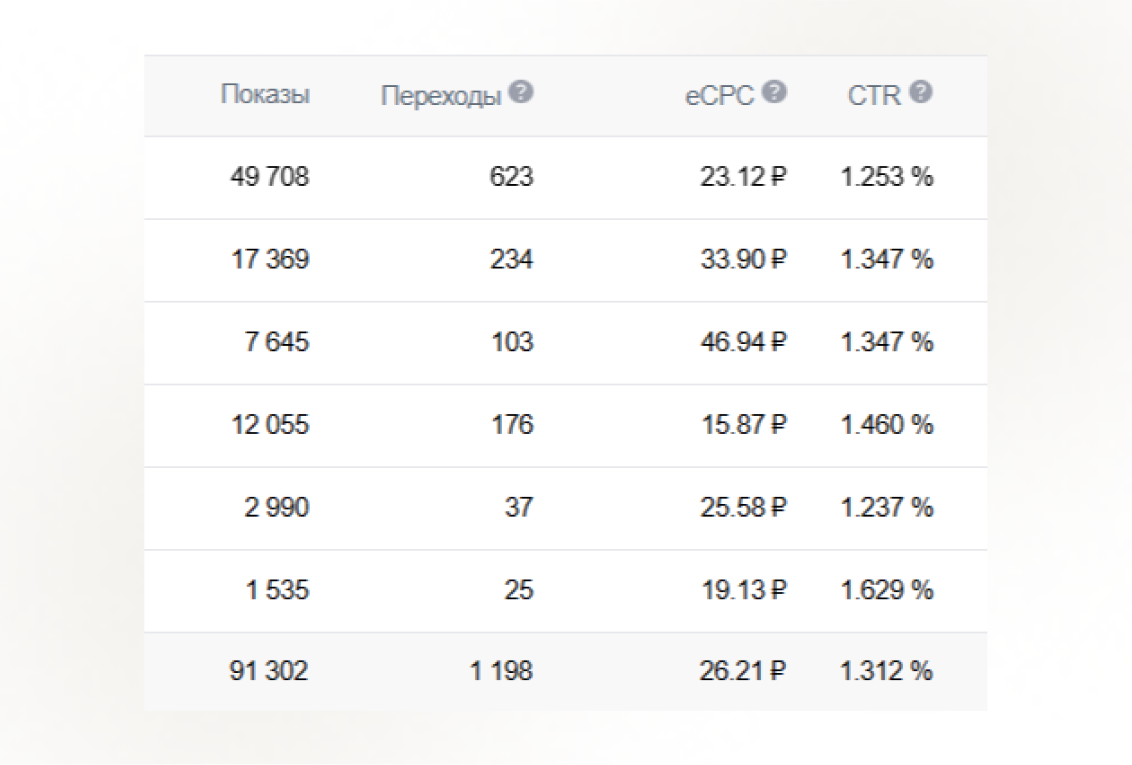1132x765 pixels.
Task: Select the 7 645 impressions cell
Action: (x=277, y=342)
